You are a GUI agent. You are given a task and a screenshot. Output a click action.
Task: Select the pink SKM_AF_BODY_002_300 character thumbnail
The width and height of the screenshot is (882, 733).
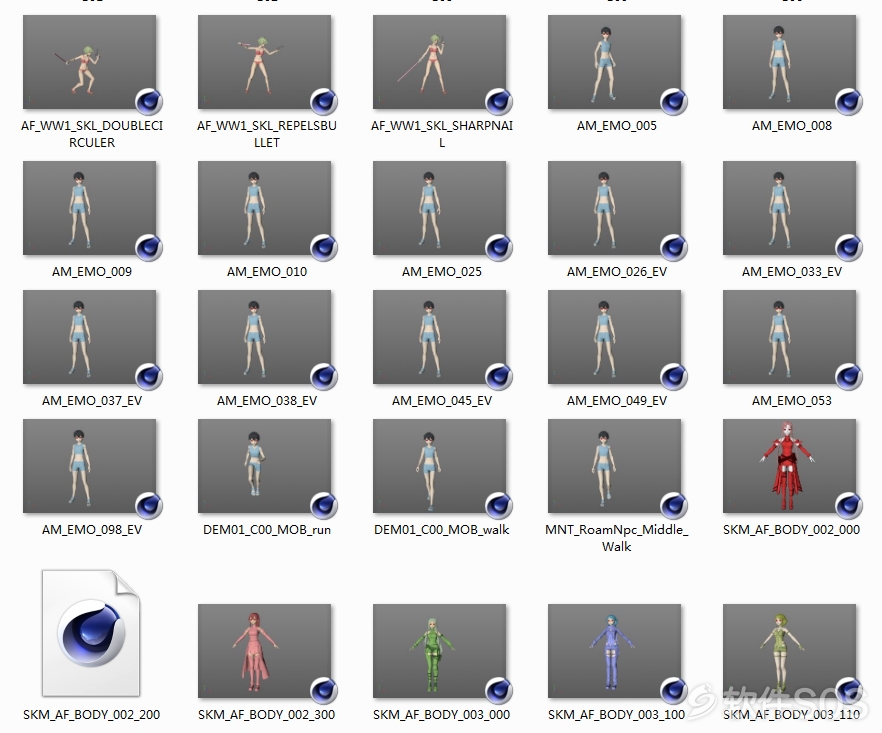click(264, 651)
